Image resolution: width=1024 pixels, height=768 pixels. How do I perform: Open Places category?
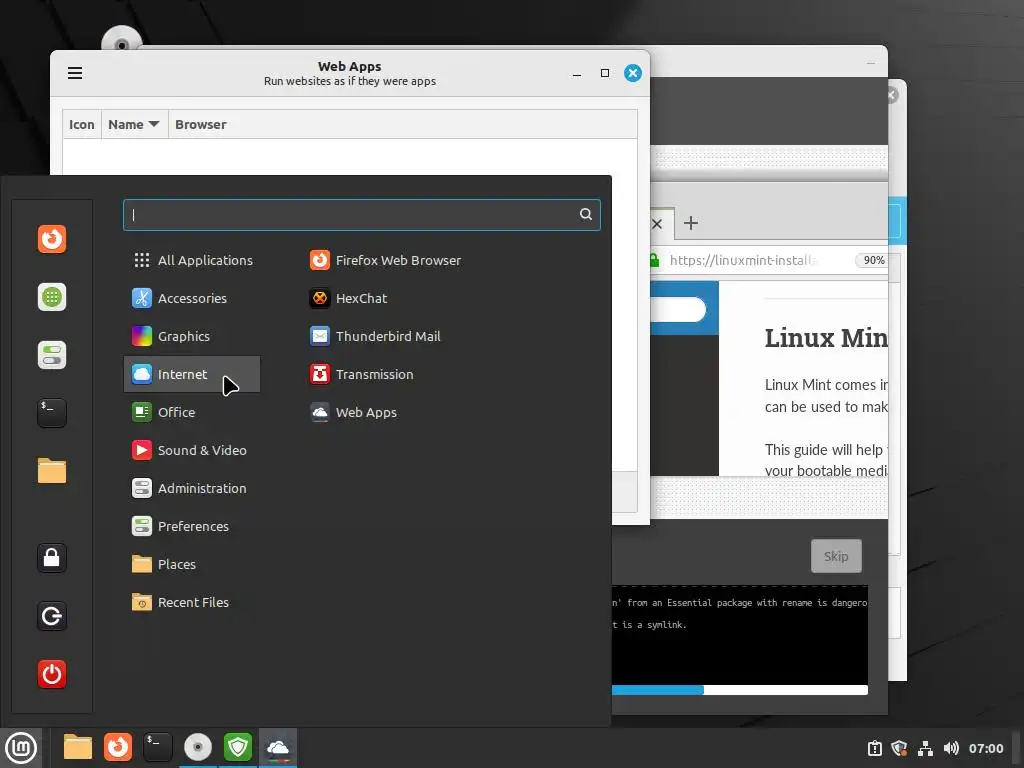coord(192,564)
